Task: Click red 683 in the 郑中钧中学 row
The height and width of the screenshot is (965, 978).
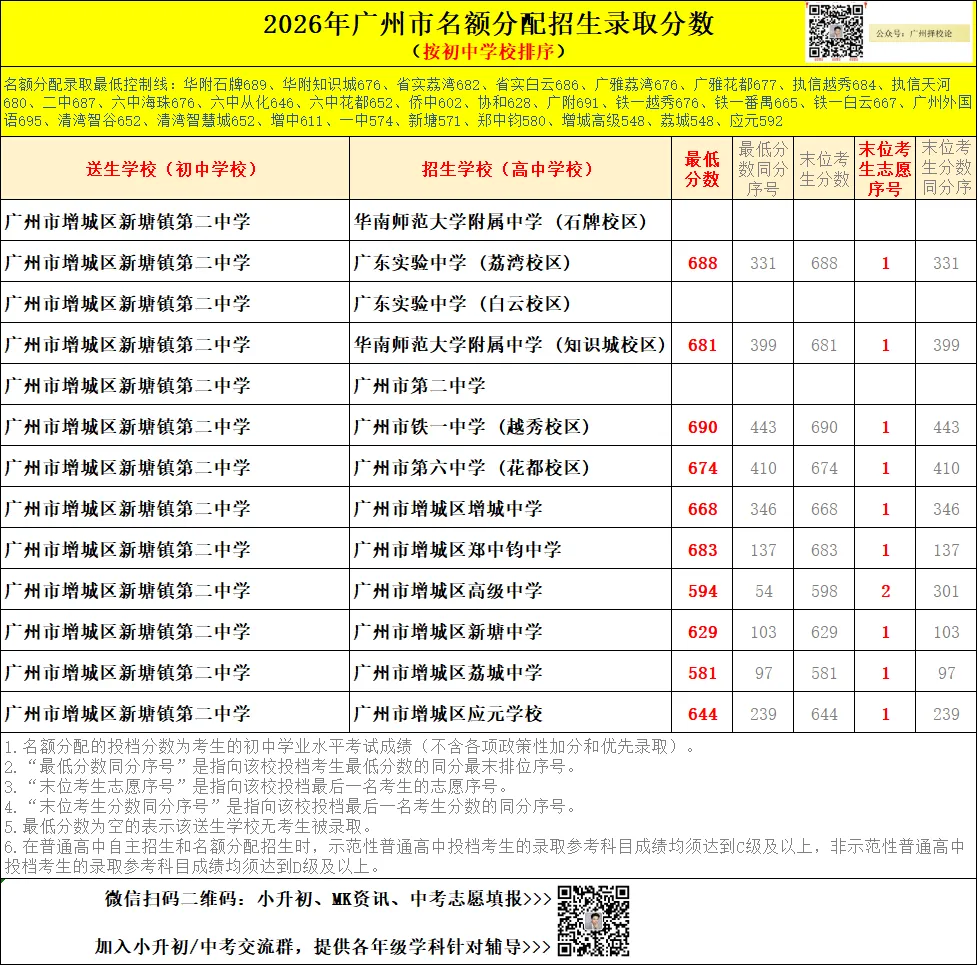Action: (702, 550)
